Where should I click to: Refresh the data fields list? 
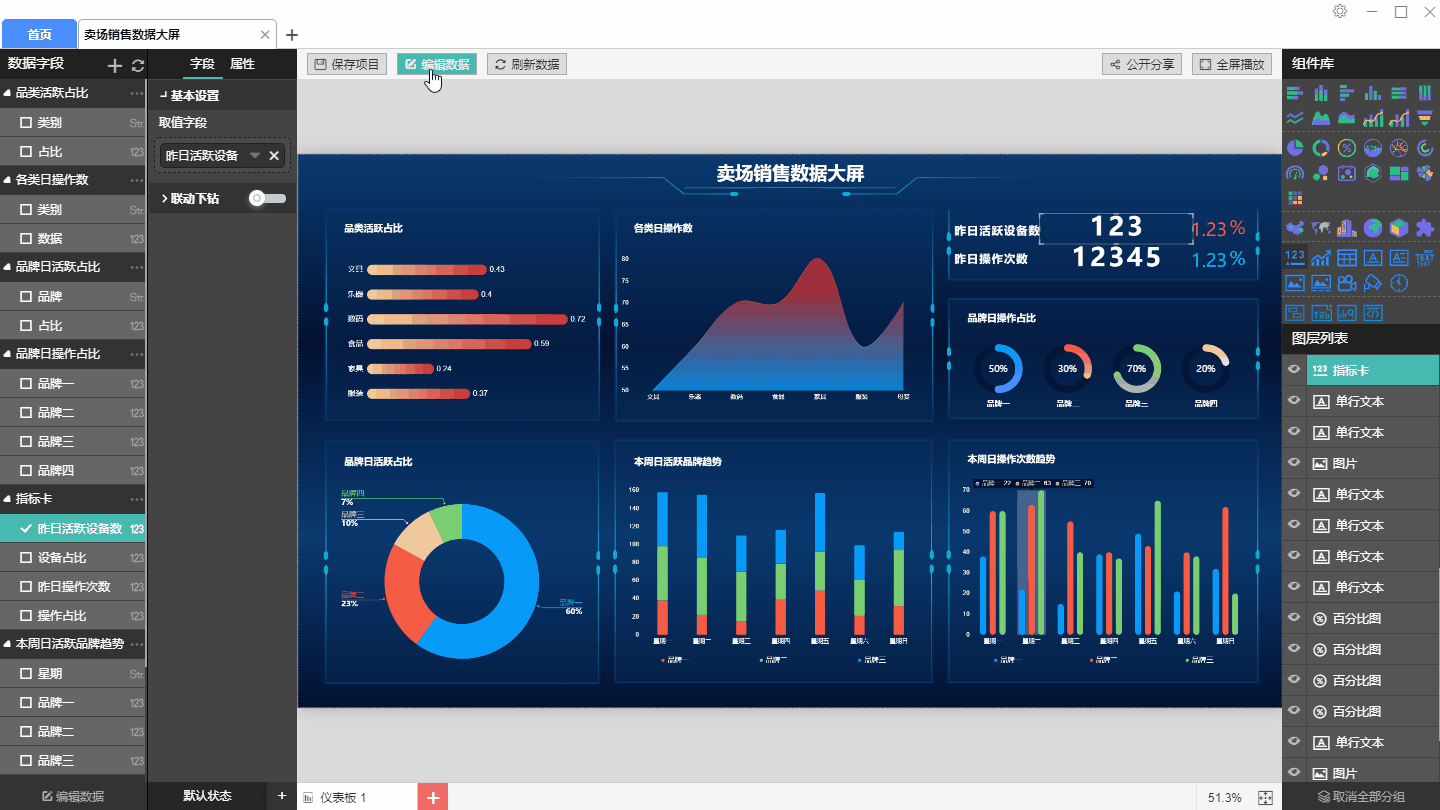138,65
